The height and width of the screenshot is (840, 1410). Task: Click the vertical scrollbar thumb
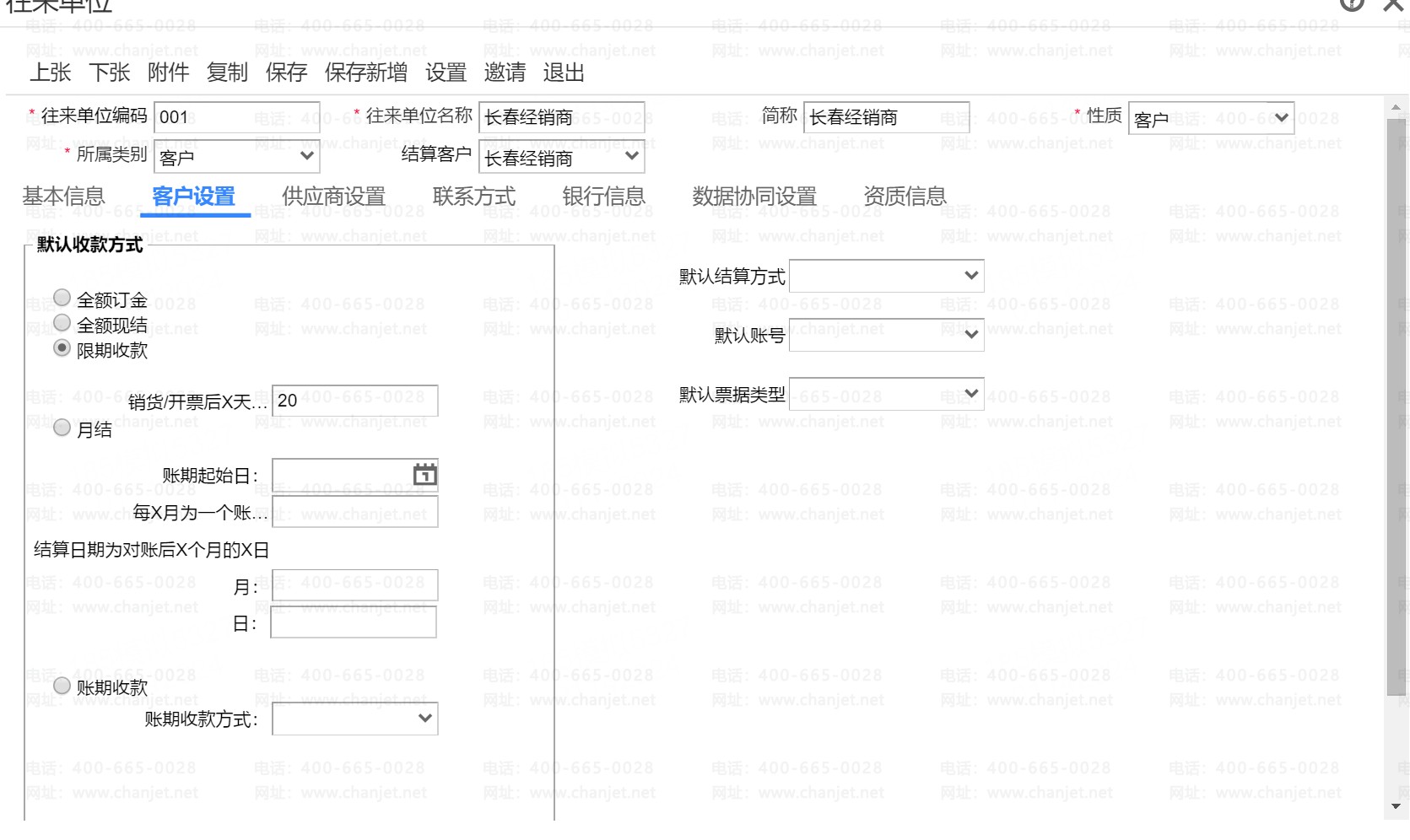pyautogui.click(x=1396, y=407)
